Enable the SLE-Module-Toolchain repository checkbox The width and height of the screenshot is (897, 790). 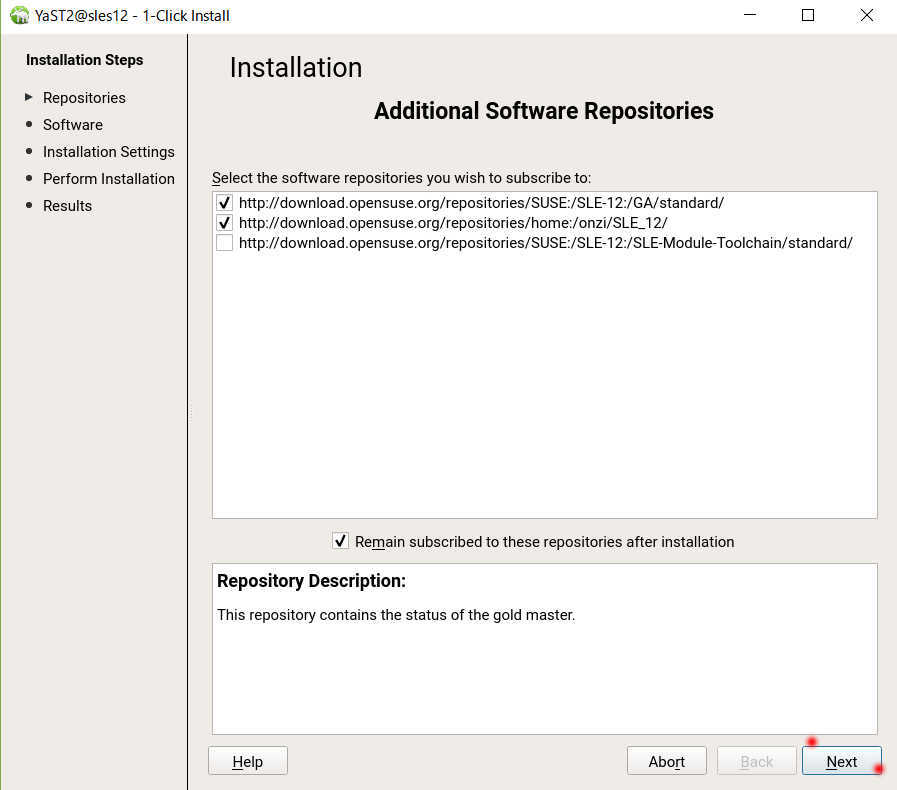[x=224, y=243]
